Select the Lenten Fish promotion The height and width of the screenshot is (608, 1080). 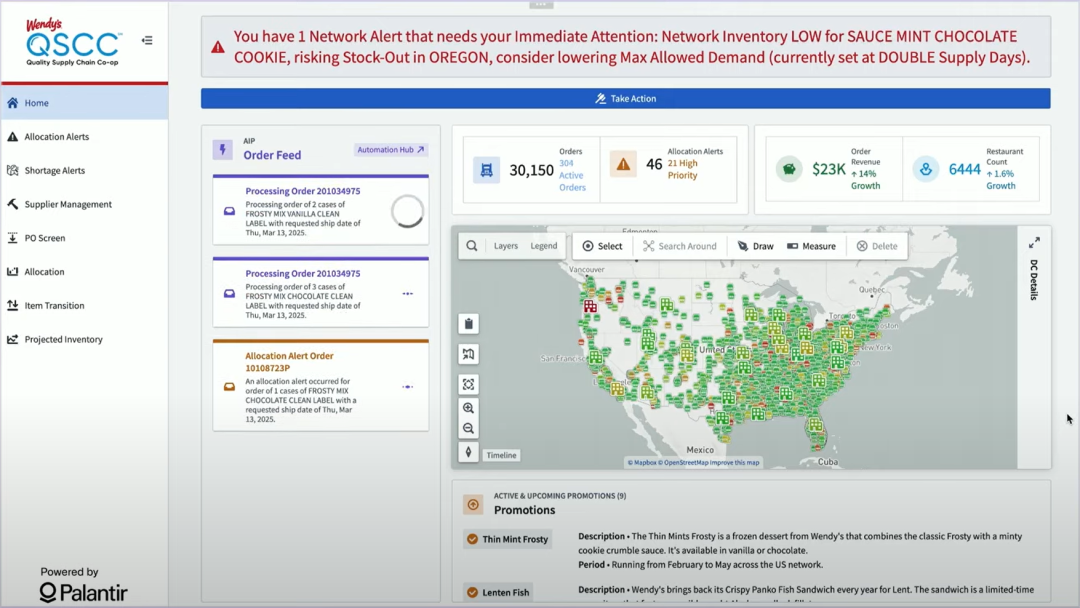coord(499,592)
